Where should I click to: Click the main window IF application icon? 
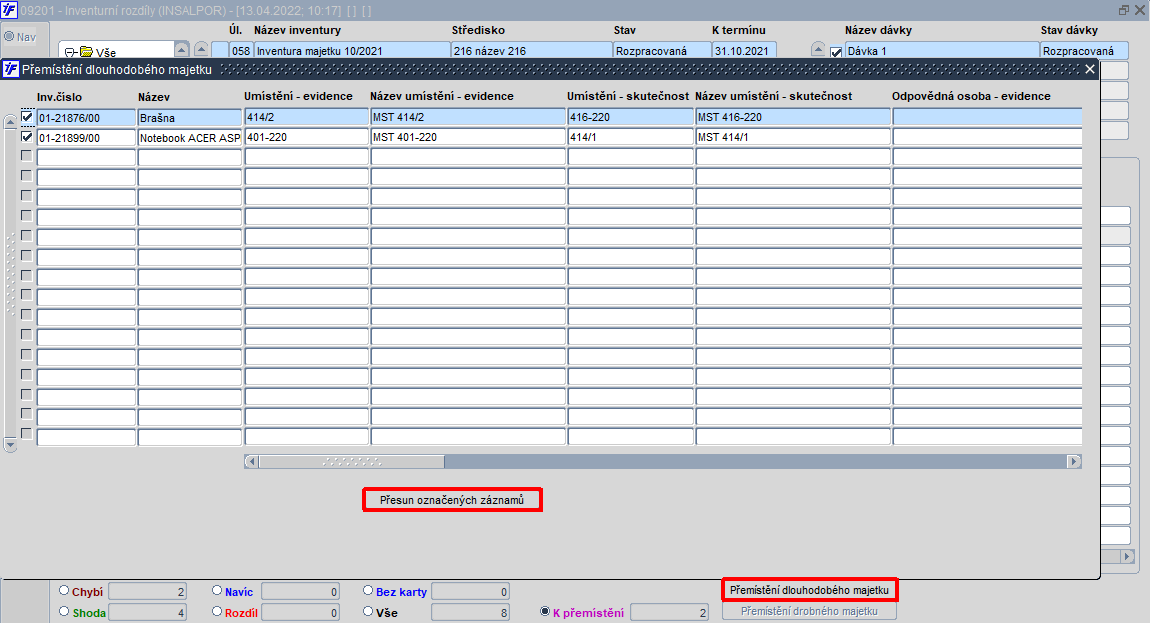tap(9, 10)
